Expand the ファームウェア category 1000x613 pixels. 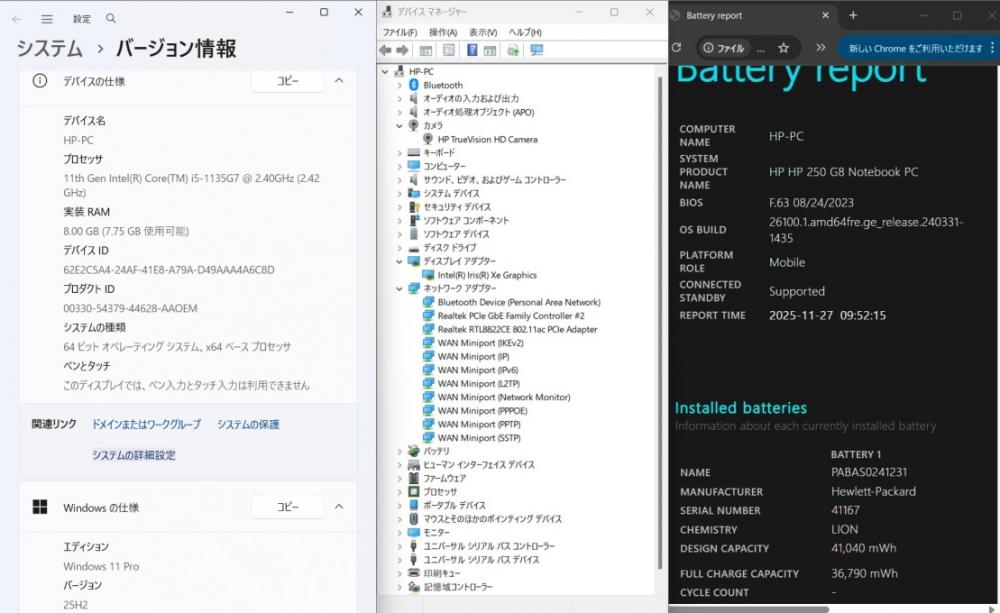point(399,478)
